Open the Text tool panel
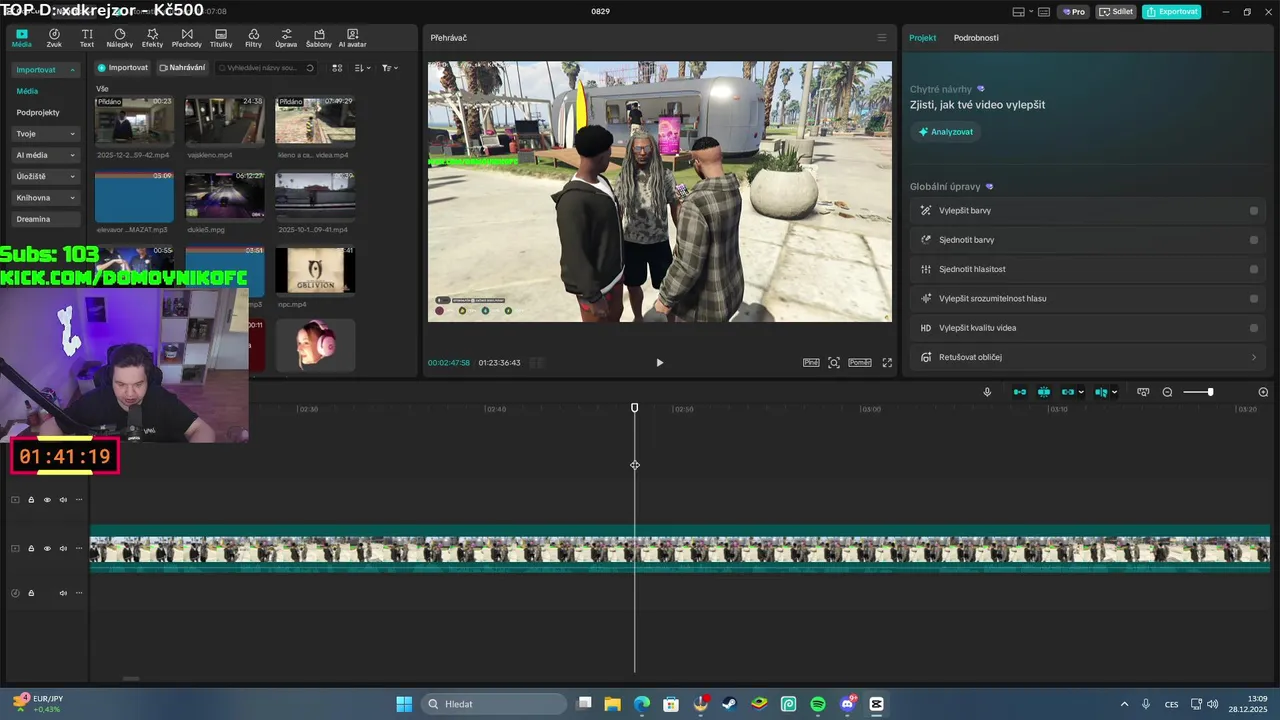This screenshot has width=1280, height=720. click(87, 38)
